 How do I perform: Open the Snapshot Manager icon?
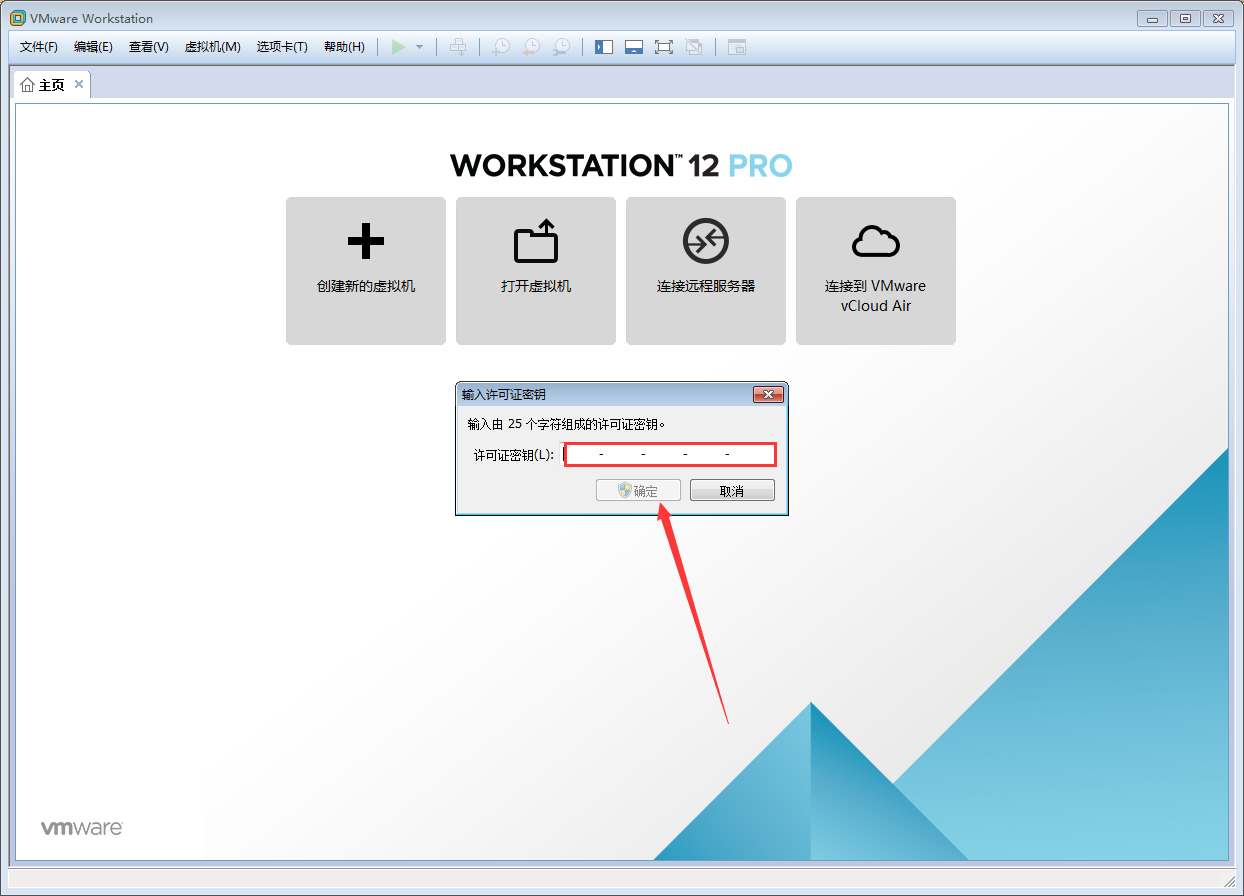(x=561, y=46)
